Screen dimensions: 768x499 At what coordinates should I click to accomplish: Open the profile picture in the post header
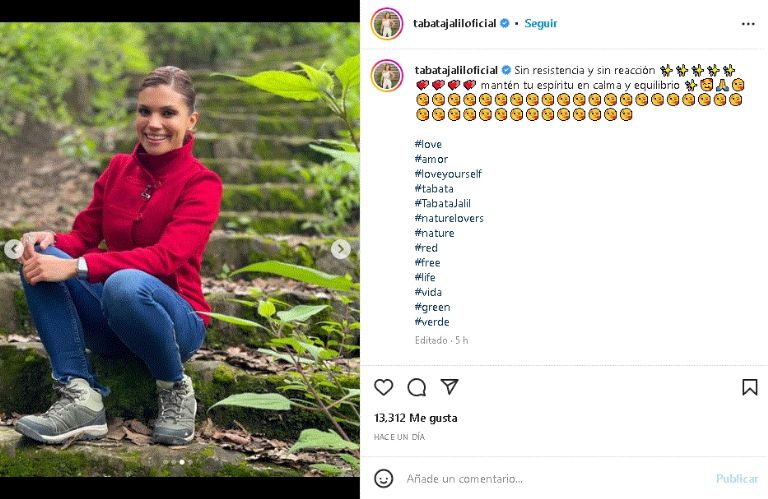click(387, 23)
